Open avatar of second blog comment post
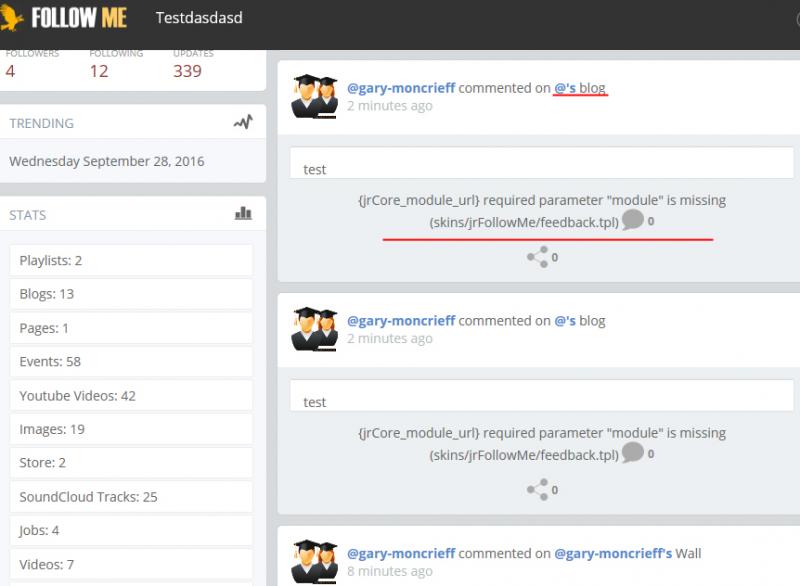This screenshot has height=586, width=800. (314, 329)
